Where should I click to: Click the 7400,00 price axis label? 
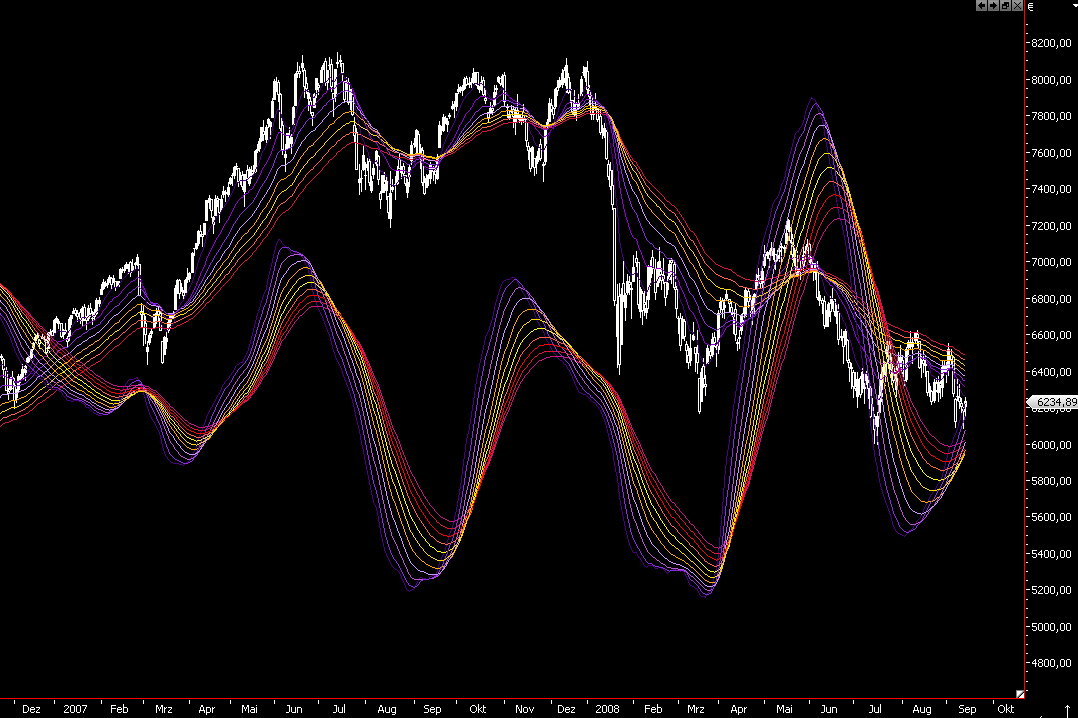coord(1051,189)
